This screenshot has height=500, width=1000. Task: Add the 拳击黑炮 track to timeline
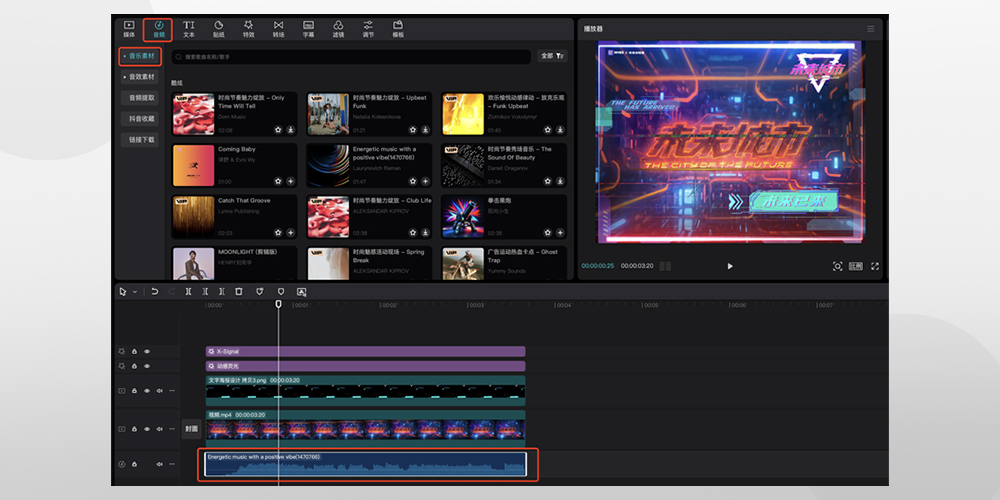pyautogui.click(x=560, y=233)
